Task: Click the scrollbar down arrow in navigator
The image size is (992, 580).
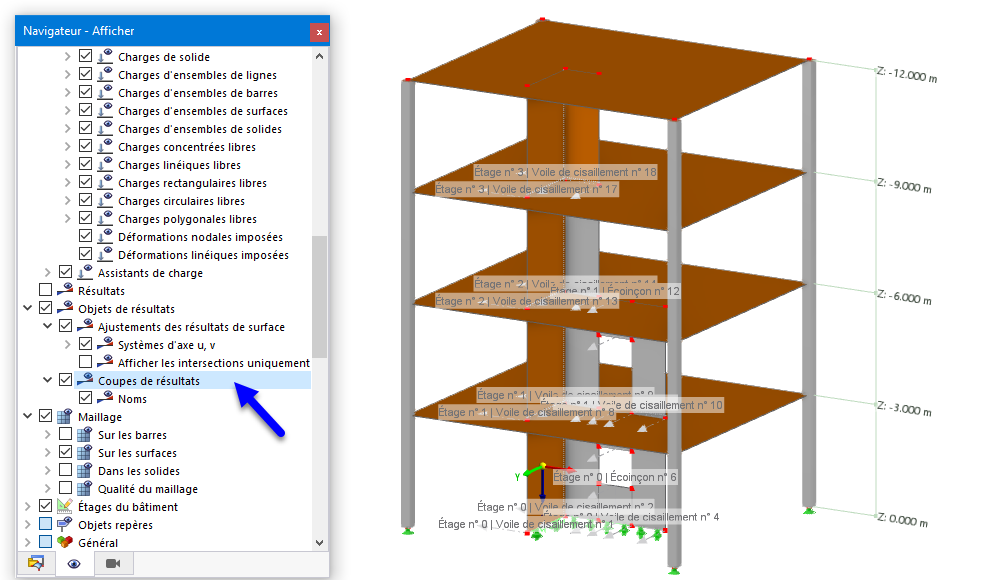Action: click(319, 543)
